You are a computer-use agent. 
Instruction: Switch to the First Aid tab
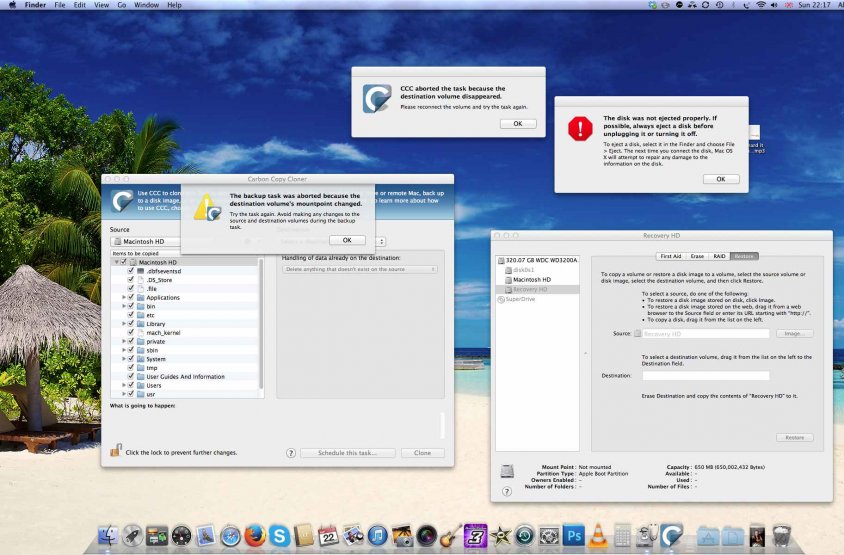671,256
